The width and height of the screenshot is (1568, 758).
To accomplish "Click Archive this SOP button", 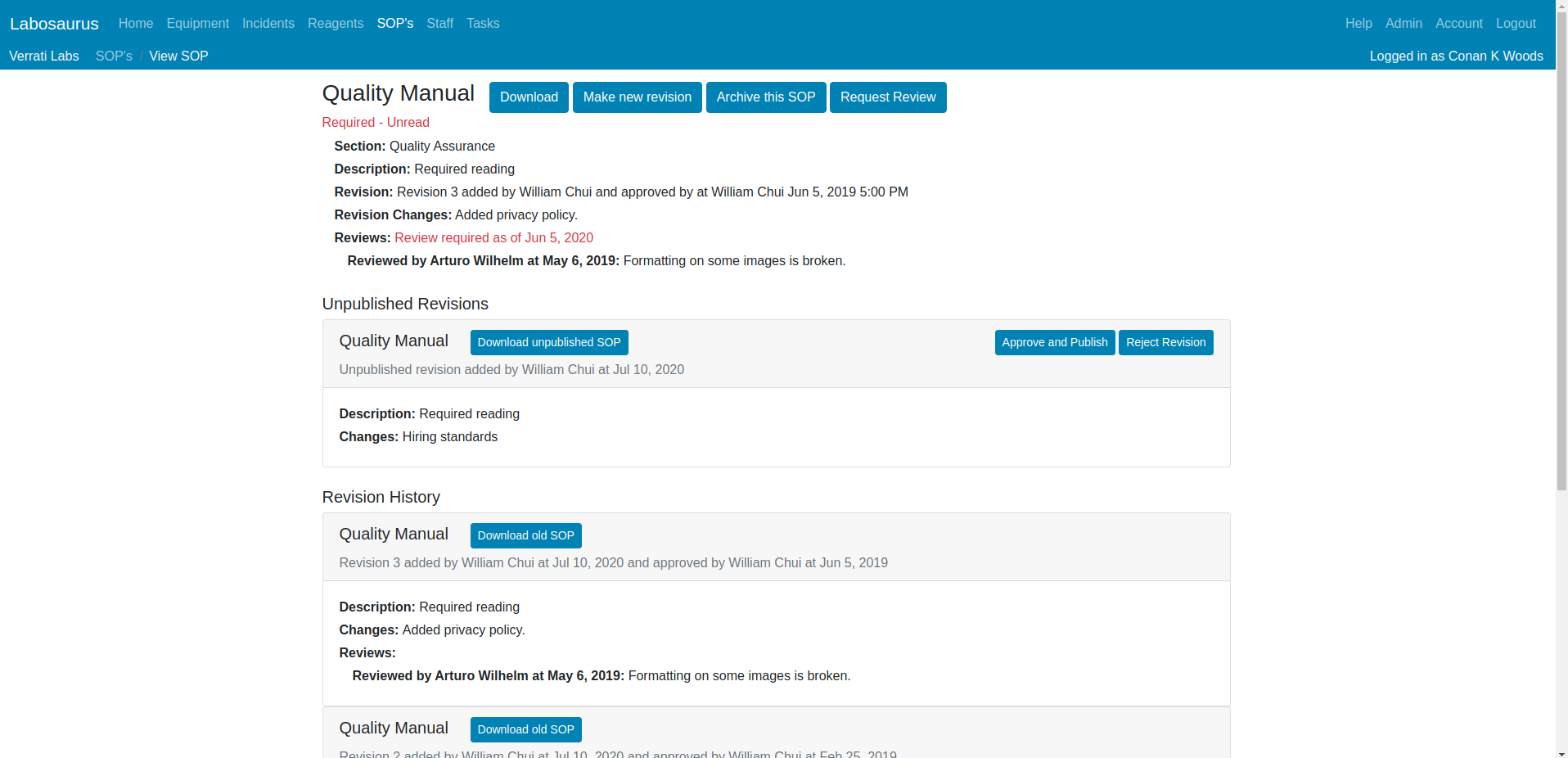I will pyautogui.click(x=766, y=97).
